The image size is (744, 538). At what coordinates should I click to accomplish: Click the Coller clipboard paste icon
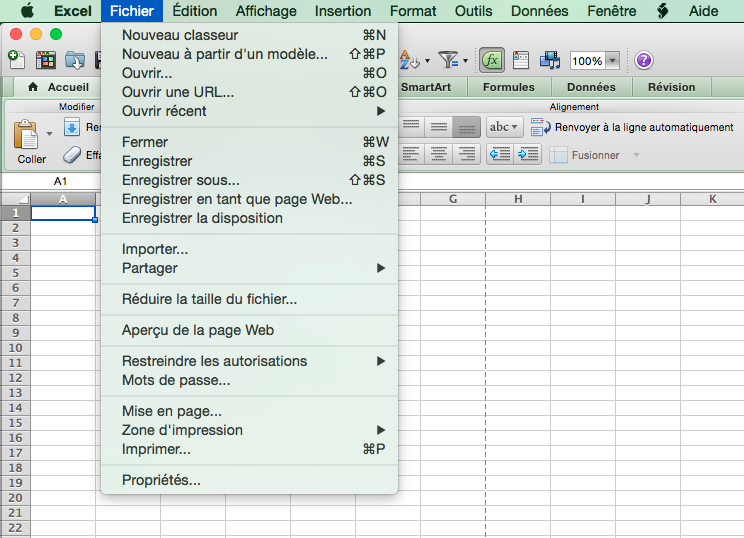(x=26, y=134)
